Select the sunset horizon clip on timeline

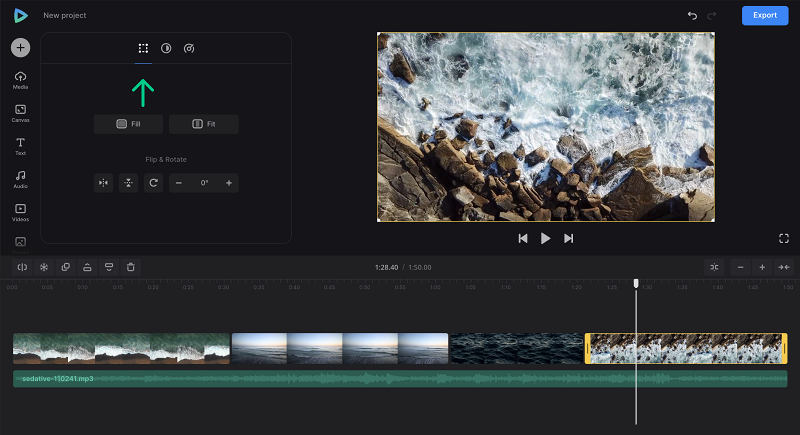click(x=340, y=348)
